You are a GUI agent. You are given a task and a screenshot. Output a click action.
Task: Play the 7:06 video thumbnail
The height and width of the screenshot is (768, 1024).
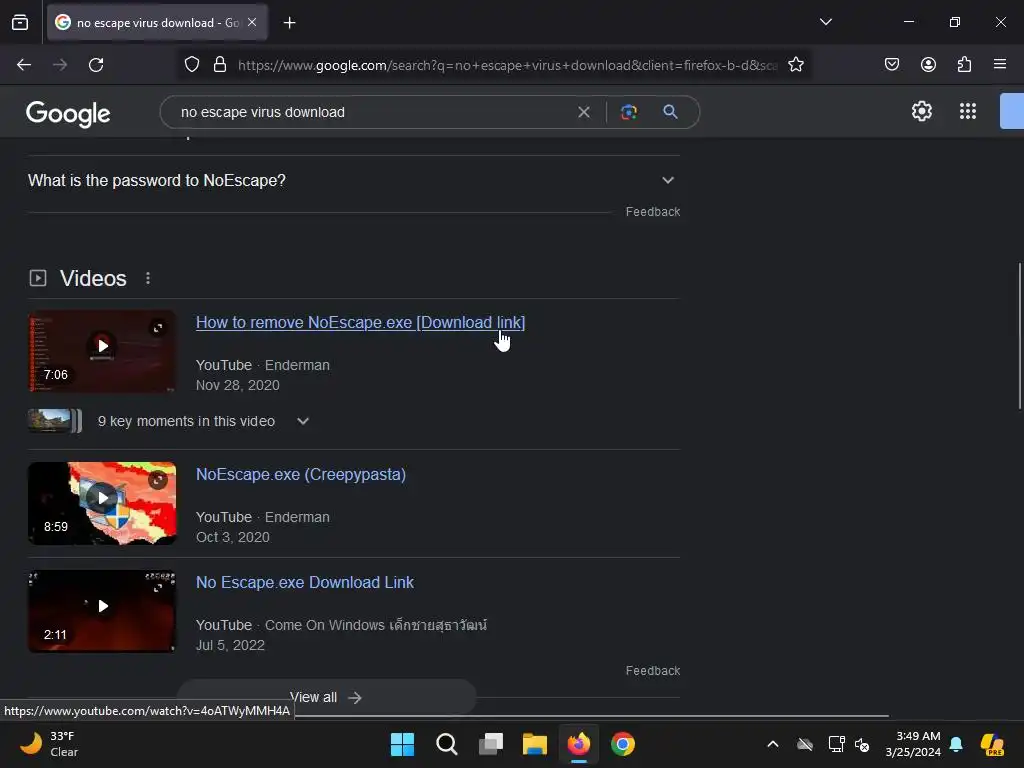point(102,351)
